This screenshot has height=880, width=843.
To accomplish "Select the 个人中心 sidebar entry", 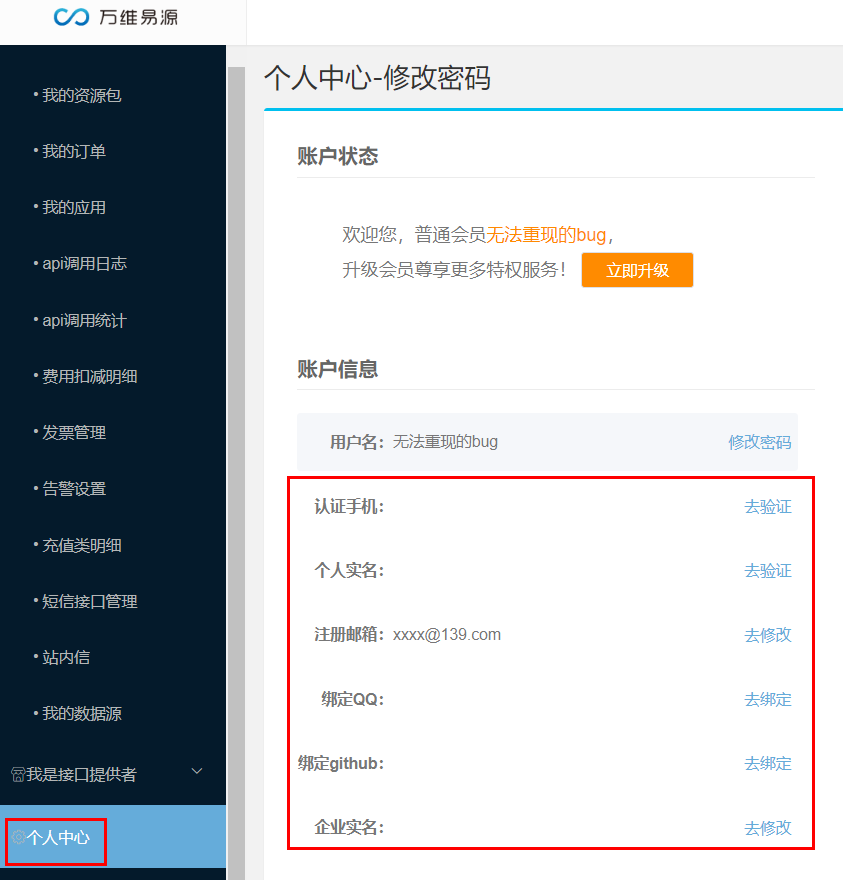I will click(x=113, y=837).
